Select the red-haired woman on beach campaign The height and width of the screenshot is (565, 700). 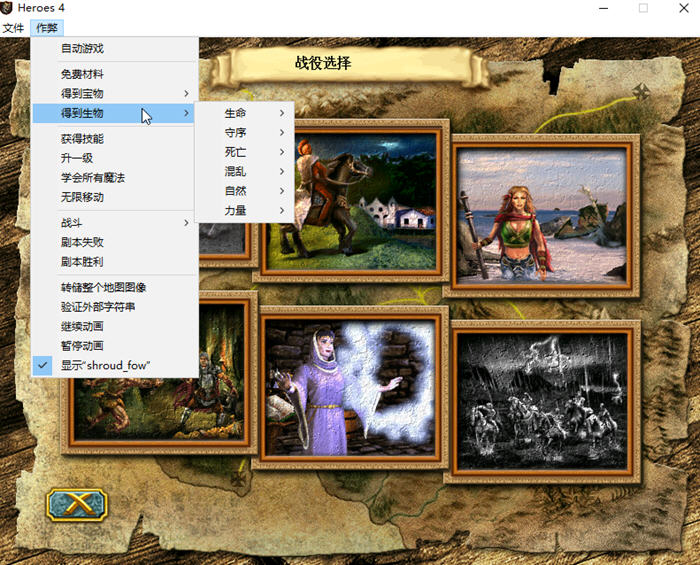pos(542,216)
